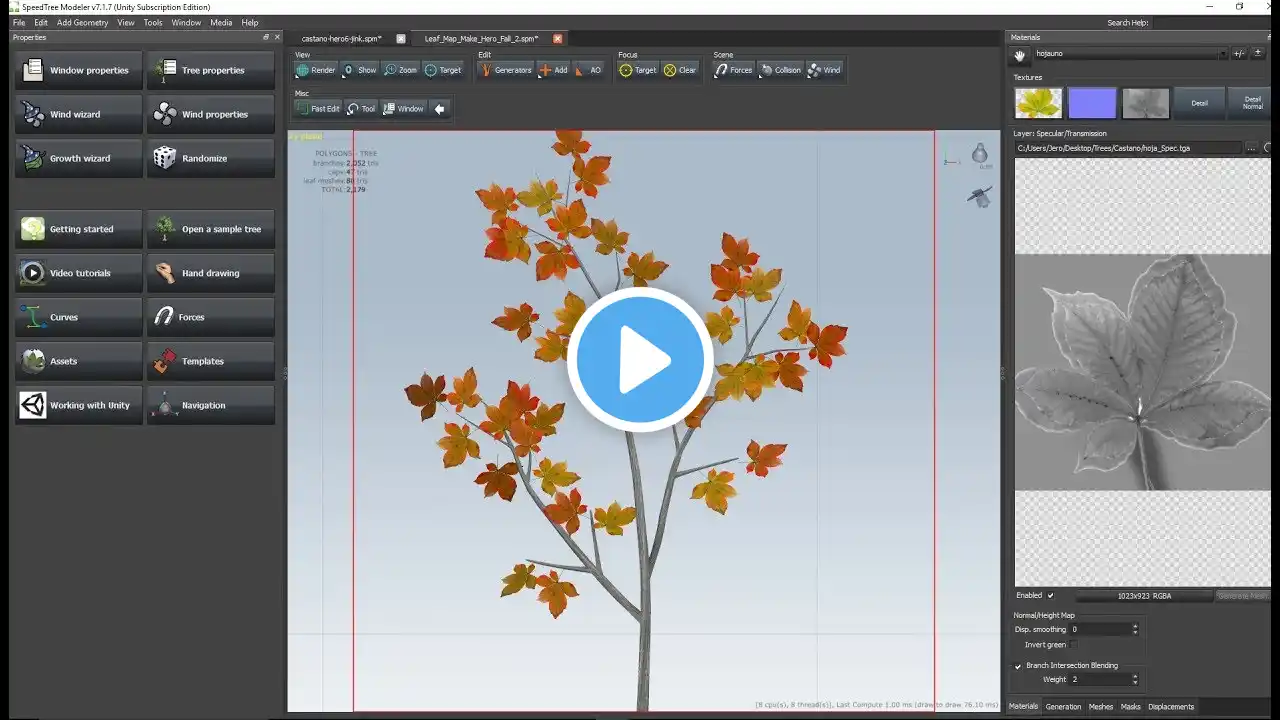Click the Detail Normal texture button
Image resolution: width=1280 pixels, height=720 pixels.
coord(1252,103)
